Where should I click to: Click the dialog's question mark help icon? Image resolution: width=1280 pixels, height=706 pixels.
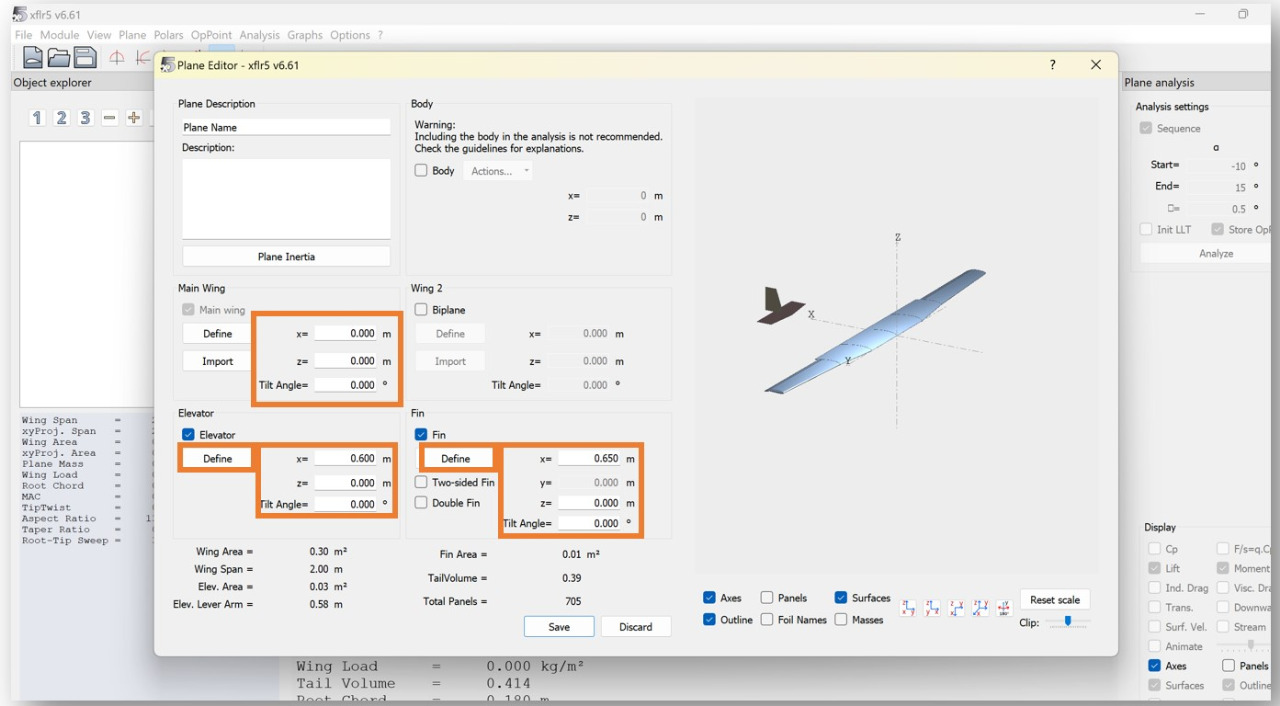point(1052,65)
